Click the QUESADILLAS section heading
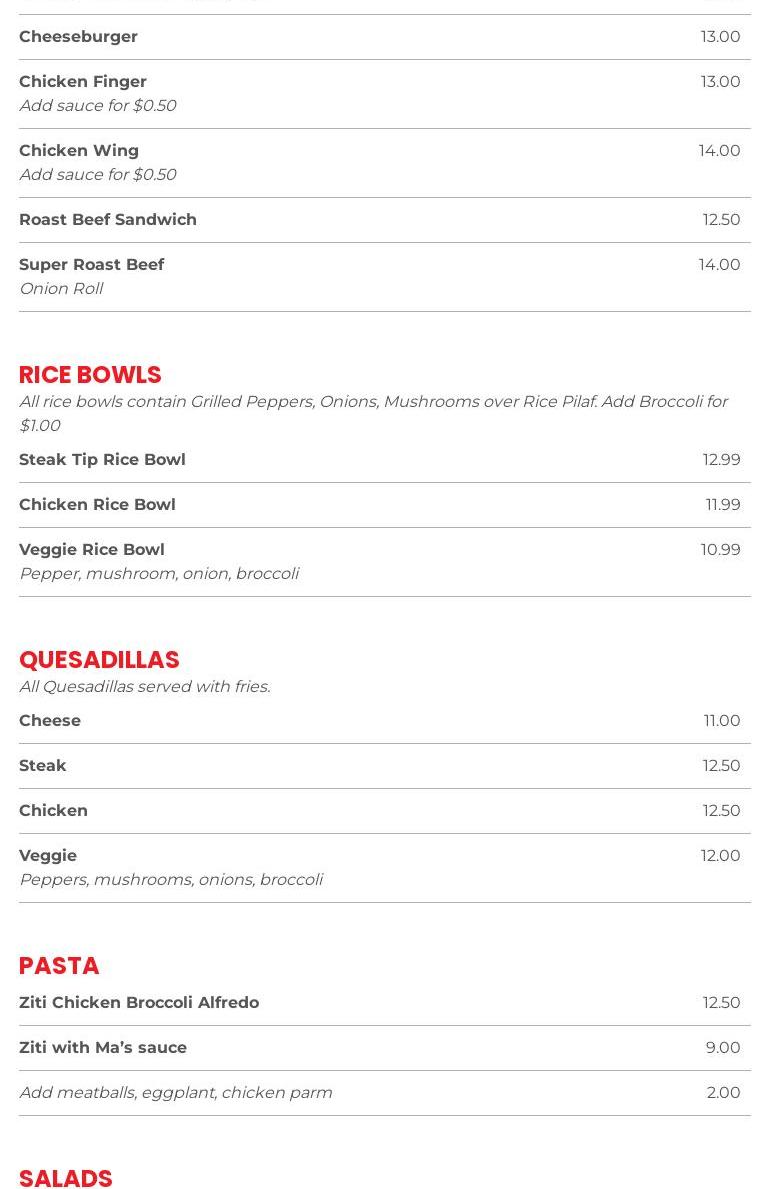This screenshot has height=1189, width=770. (x=99, y=660)
